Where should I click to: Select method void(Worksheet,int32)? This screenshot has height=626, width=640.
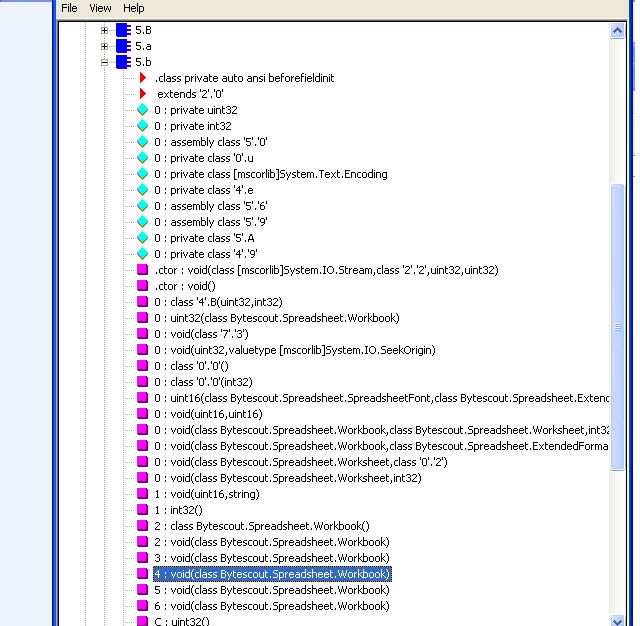pyautogui.click(x=288, y=478)
